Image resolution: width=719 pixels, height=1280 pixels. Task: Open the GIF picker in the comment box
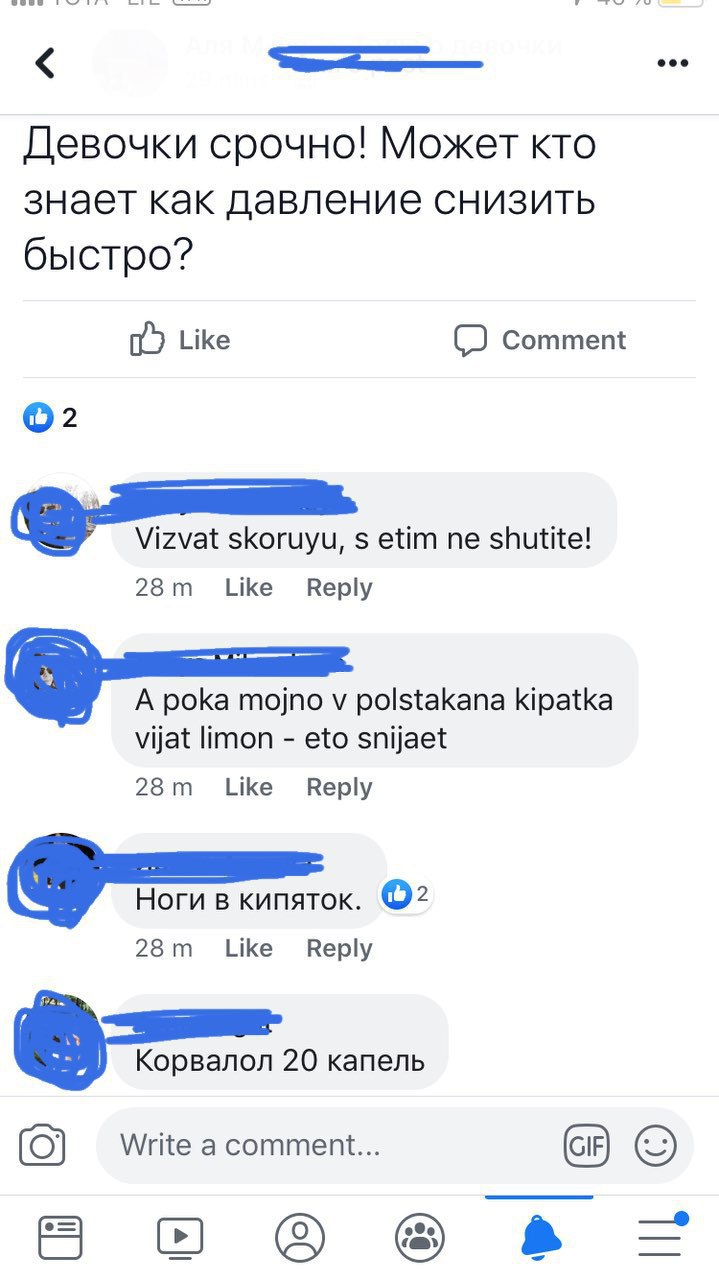tap(587, 1146)
